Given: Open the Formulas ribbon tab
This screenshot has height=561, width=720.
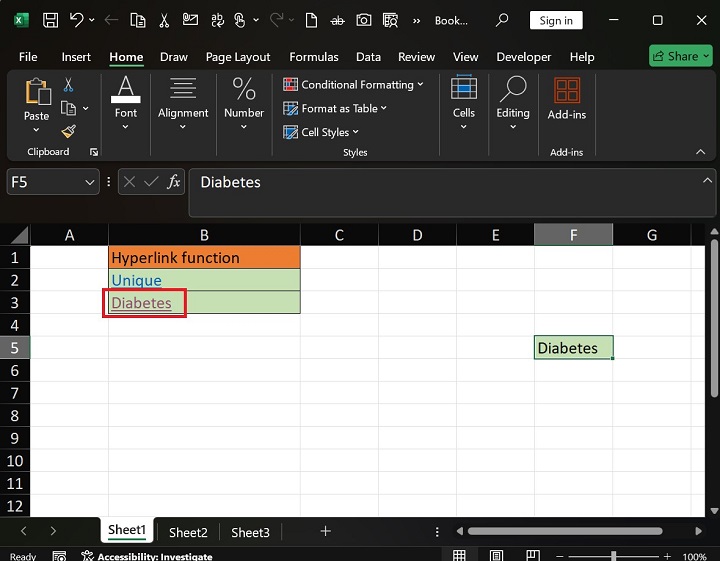Looking at the screenshot, I should (x=313, y=57).
